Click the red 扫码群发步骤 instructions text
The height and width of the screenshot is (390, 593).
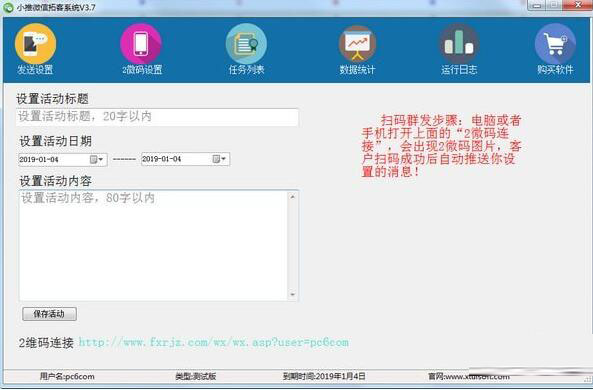(442, 146)
